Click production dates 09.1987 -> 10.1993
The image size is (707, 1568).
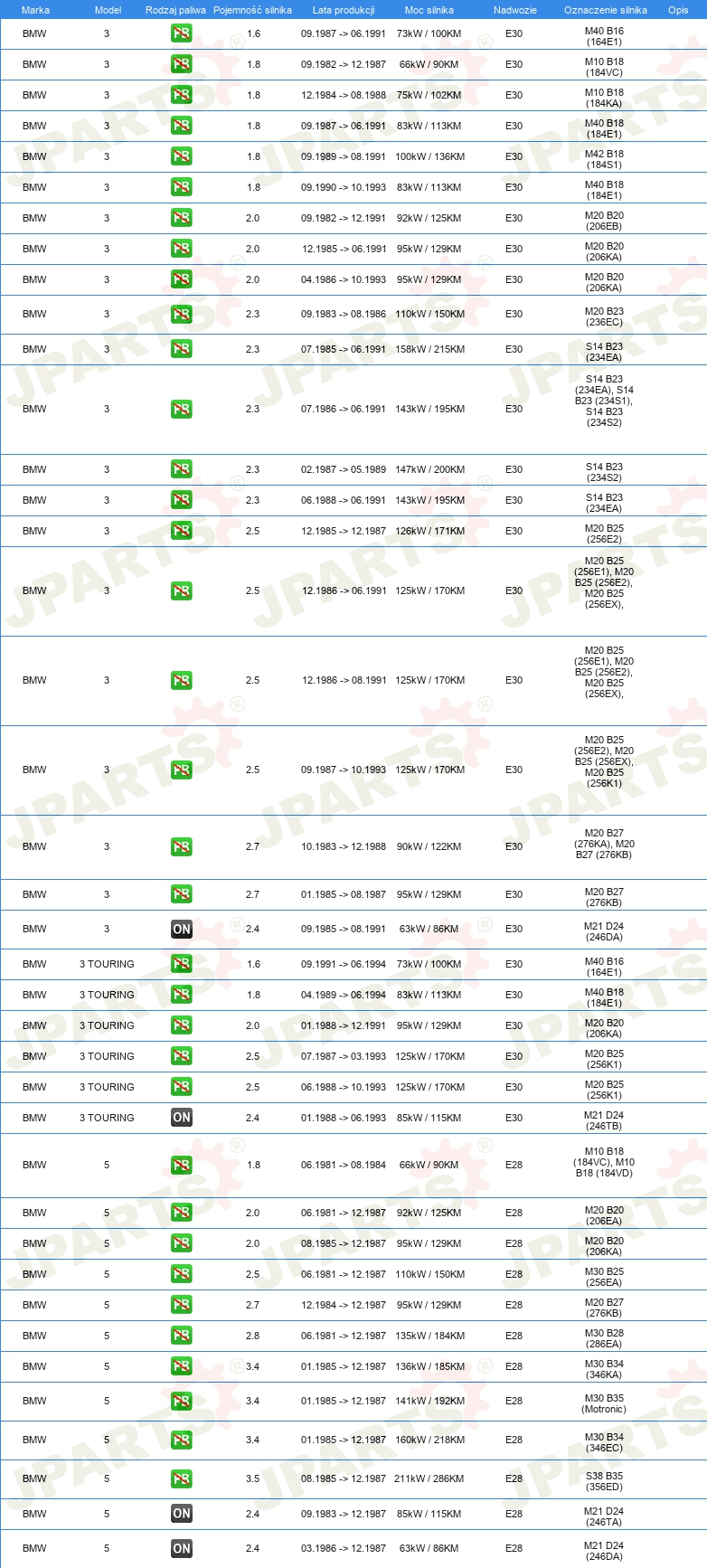tap(344, 770)
